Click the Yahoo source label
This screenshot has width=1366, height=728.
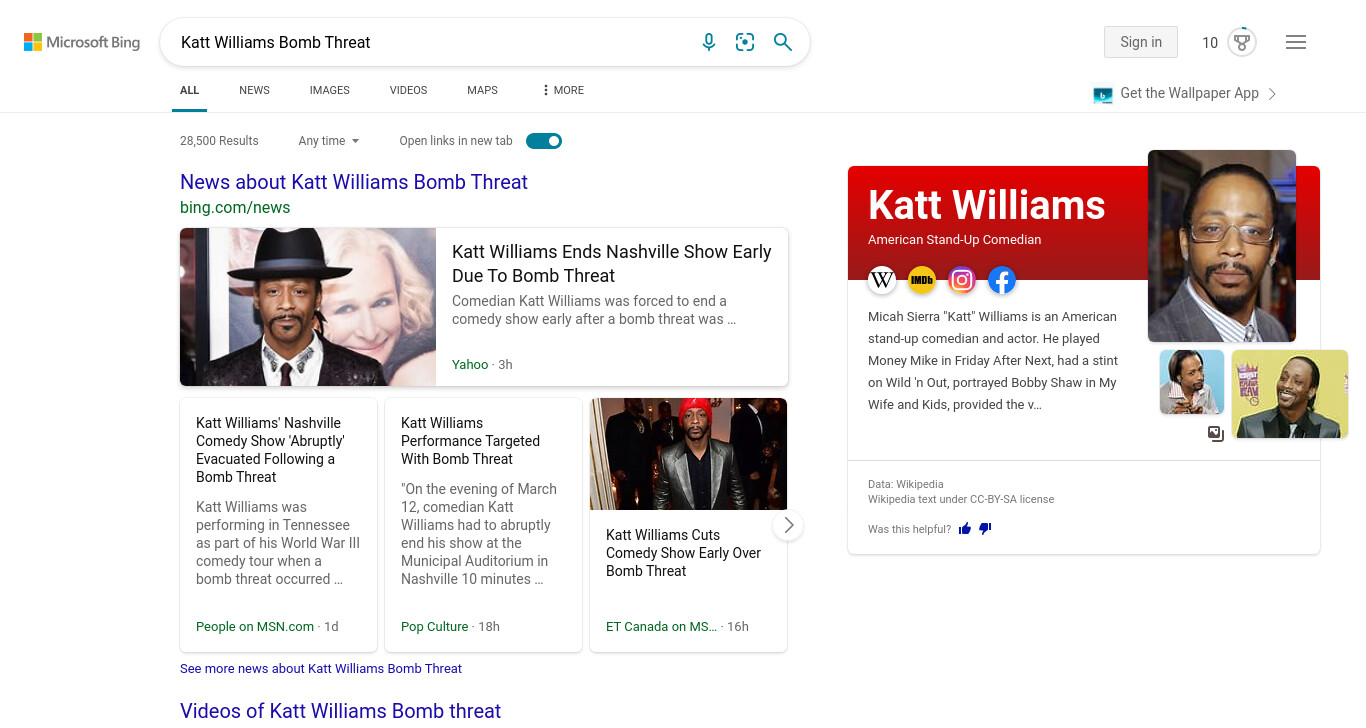click(470, 365)
